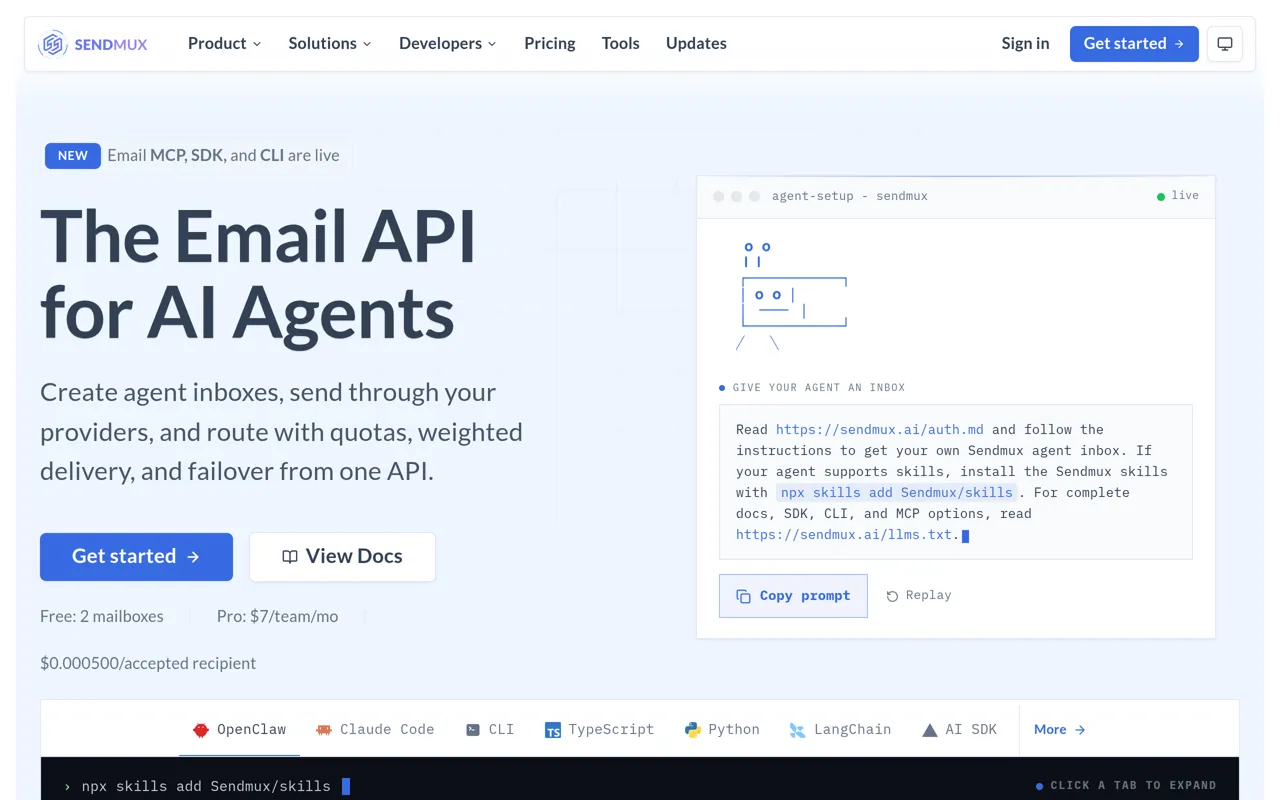
Task: Click the LangChain icon
Action: click(797, 730)
